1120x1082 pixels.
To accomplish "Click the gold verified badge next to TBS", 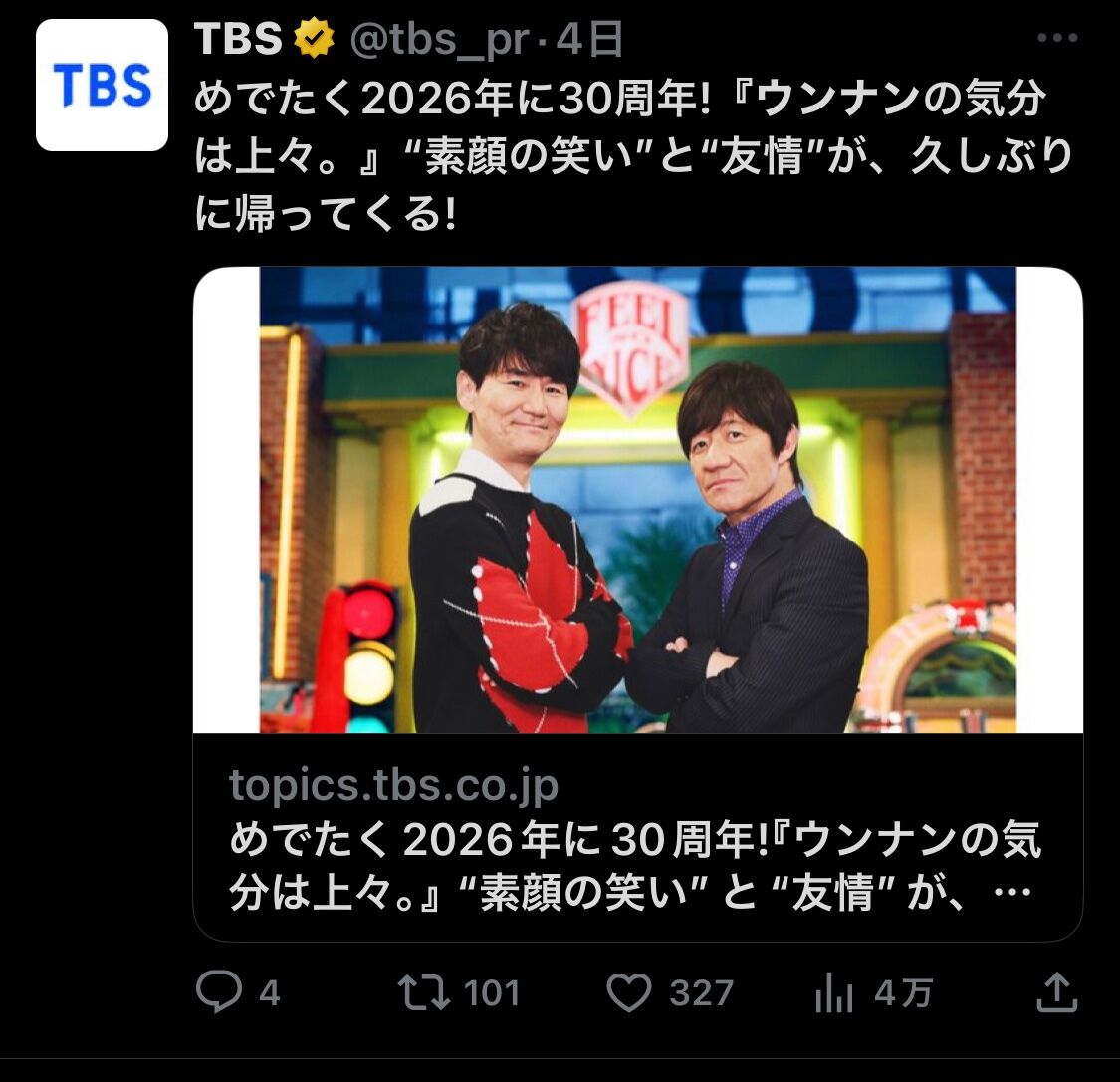I will pyautogui.click(x=315, y=39).
